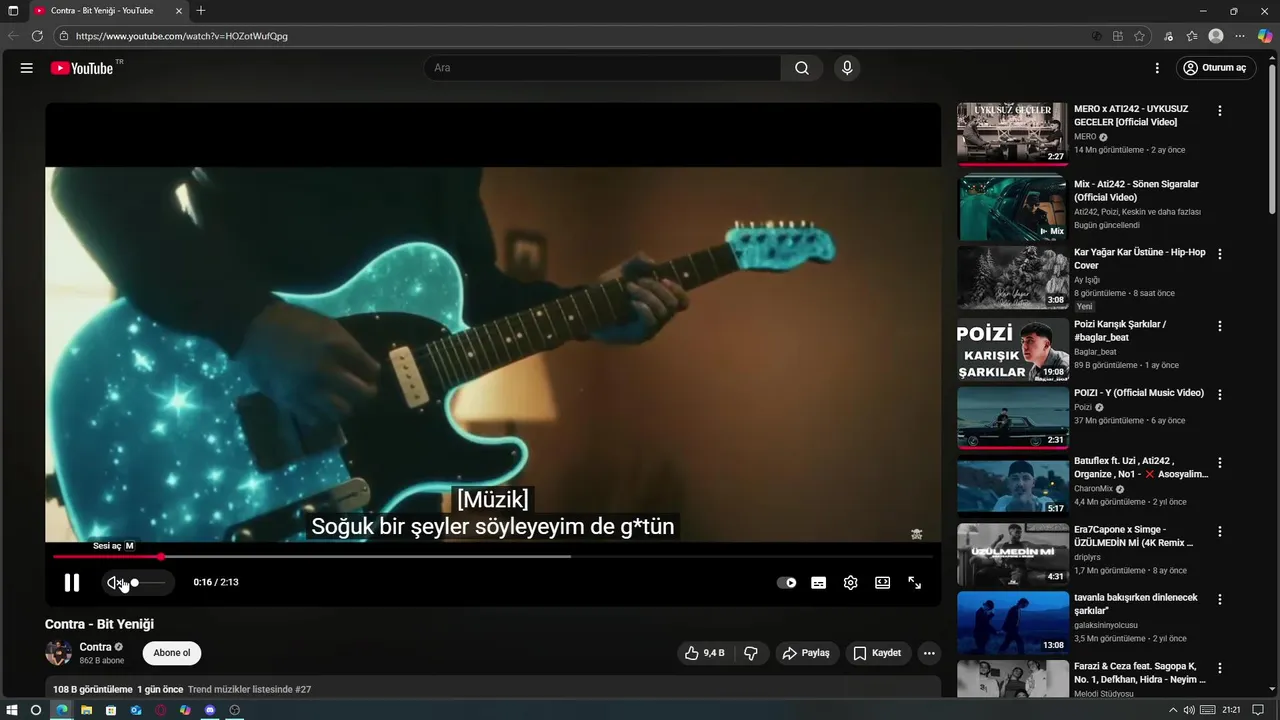Unmute the video with speaker icon

click(115, 582)
